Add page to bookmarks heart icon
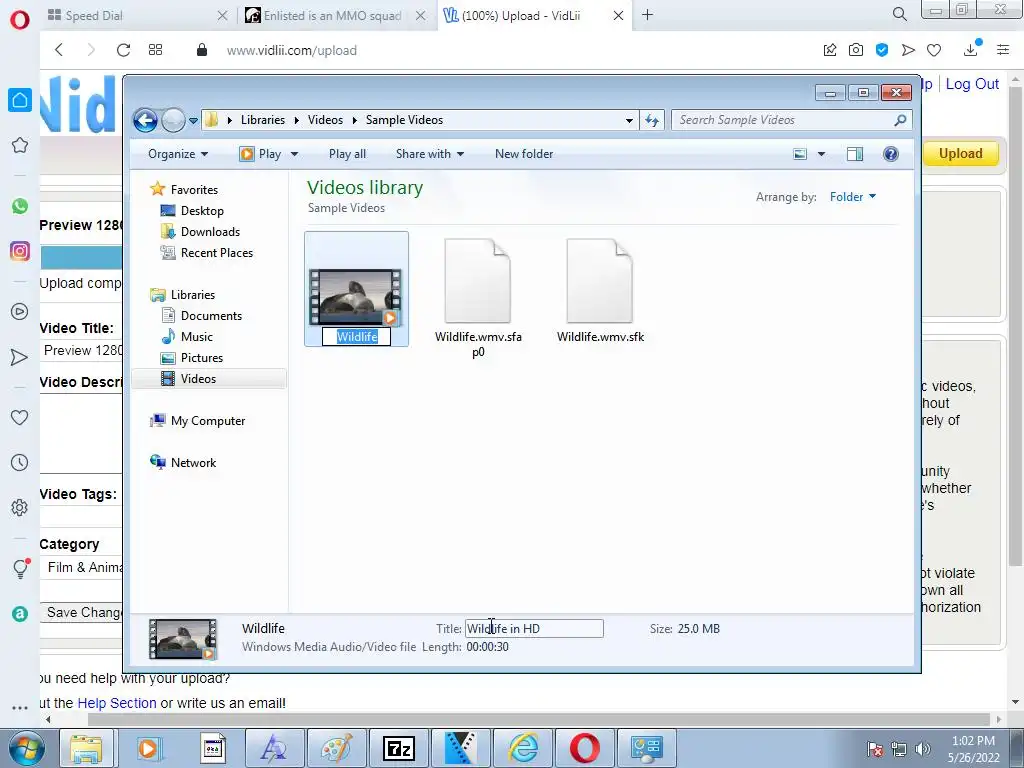 pyautogui.click(x=934, y=50)
